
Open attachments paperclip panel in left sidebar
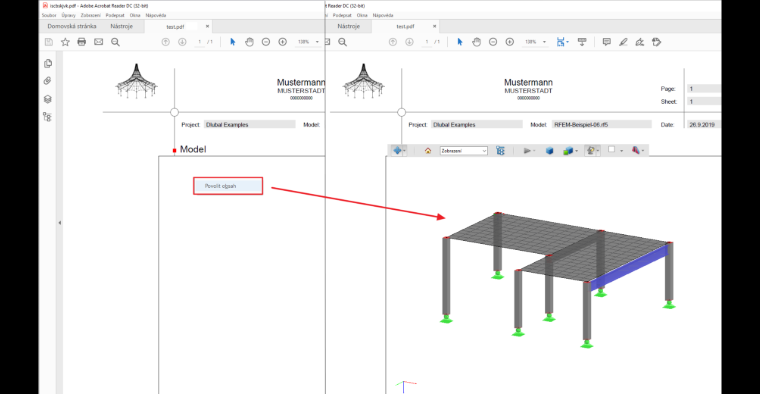coord(48,81)
